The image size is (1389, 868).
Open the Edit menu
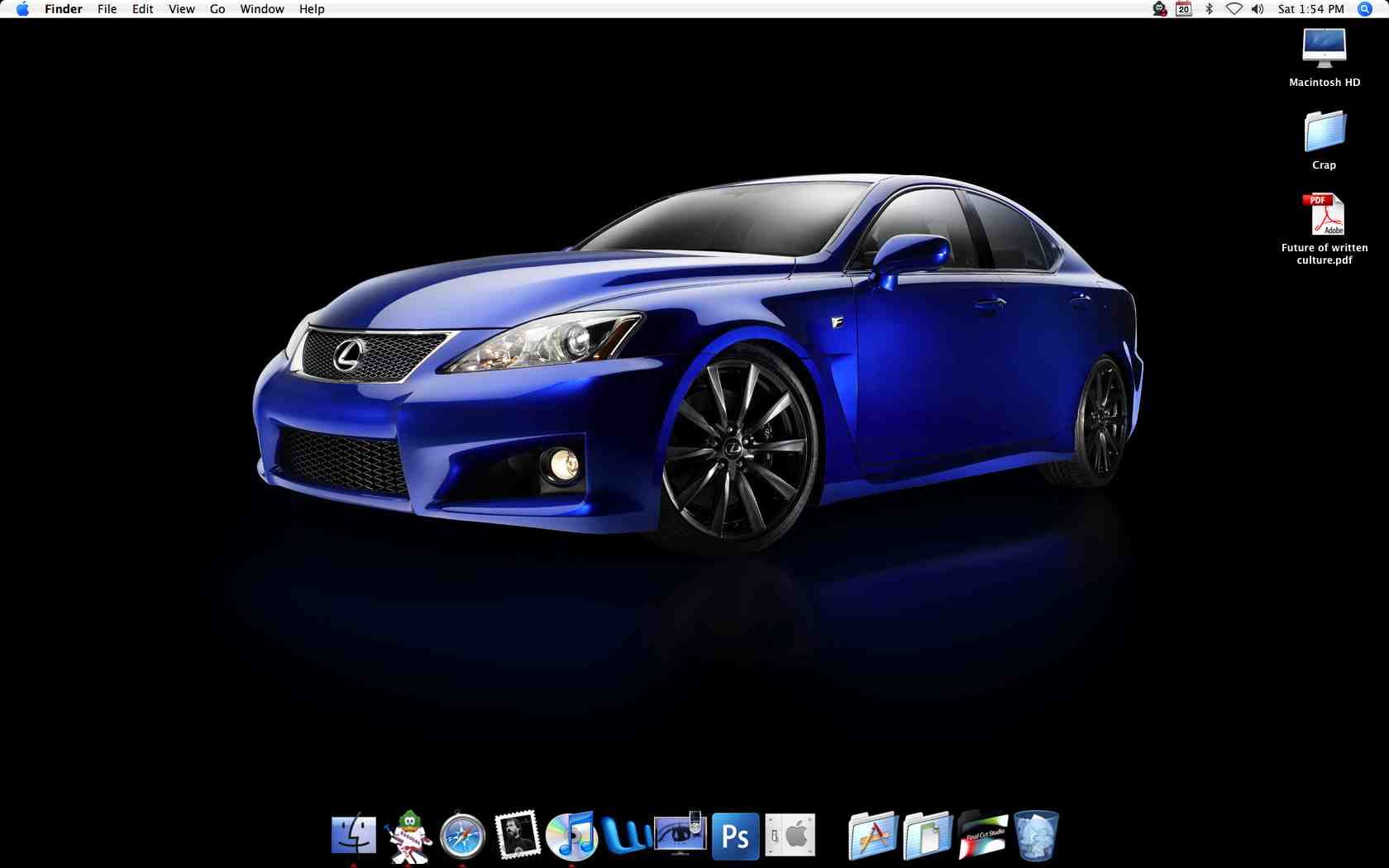tap(142, 9)
